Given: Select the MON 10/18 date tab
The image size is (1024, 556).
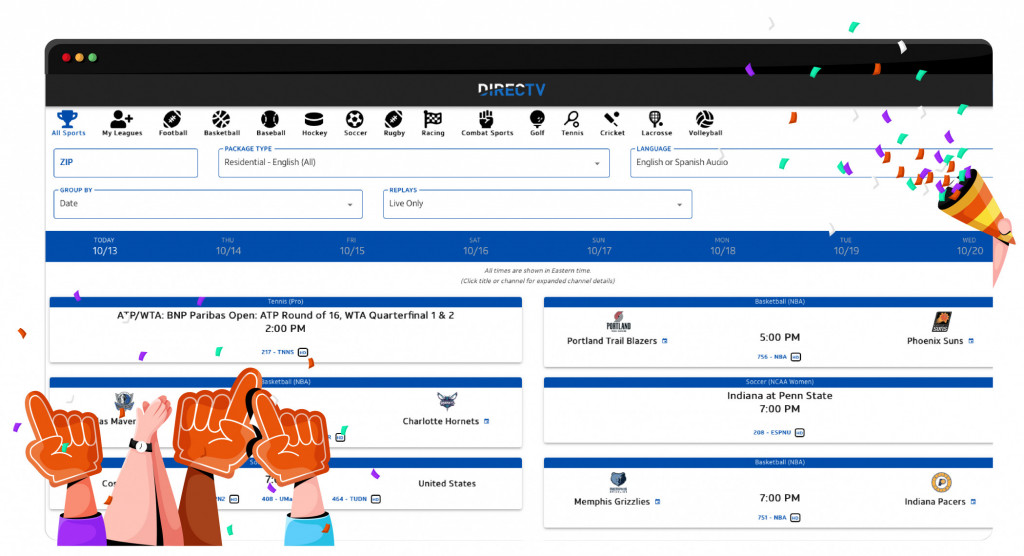Looking at the screenshot, I should (x=722, y=246).
